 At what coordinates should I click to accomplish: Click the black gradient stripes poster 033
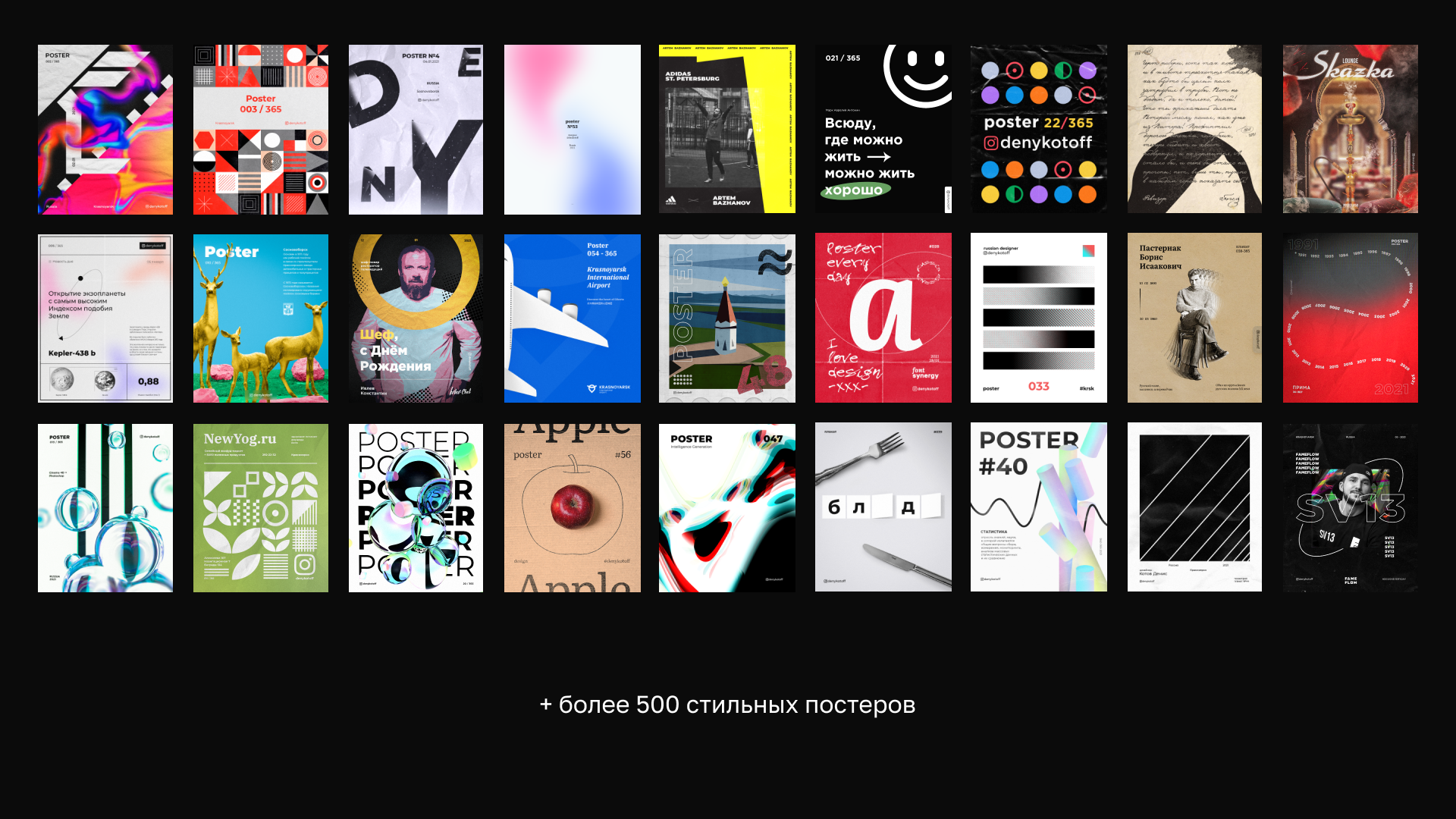point(1038,318)
